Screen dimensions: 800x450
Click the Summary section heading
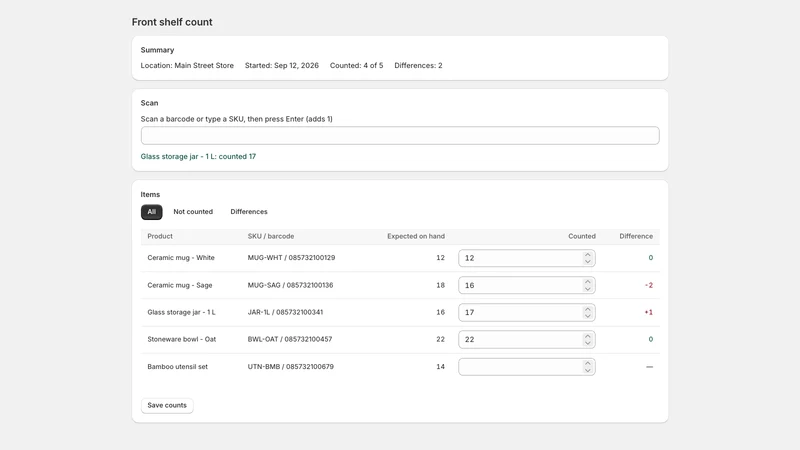157,50
